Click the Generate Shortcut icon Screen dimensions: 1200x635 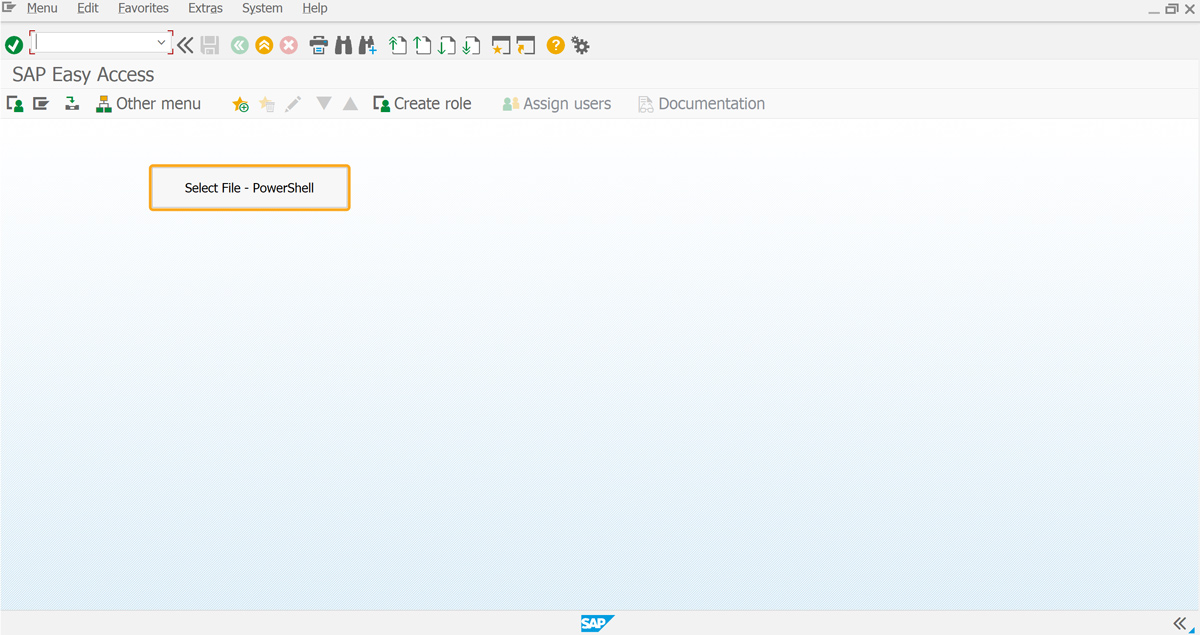click(526, 45)
